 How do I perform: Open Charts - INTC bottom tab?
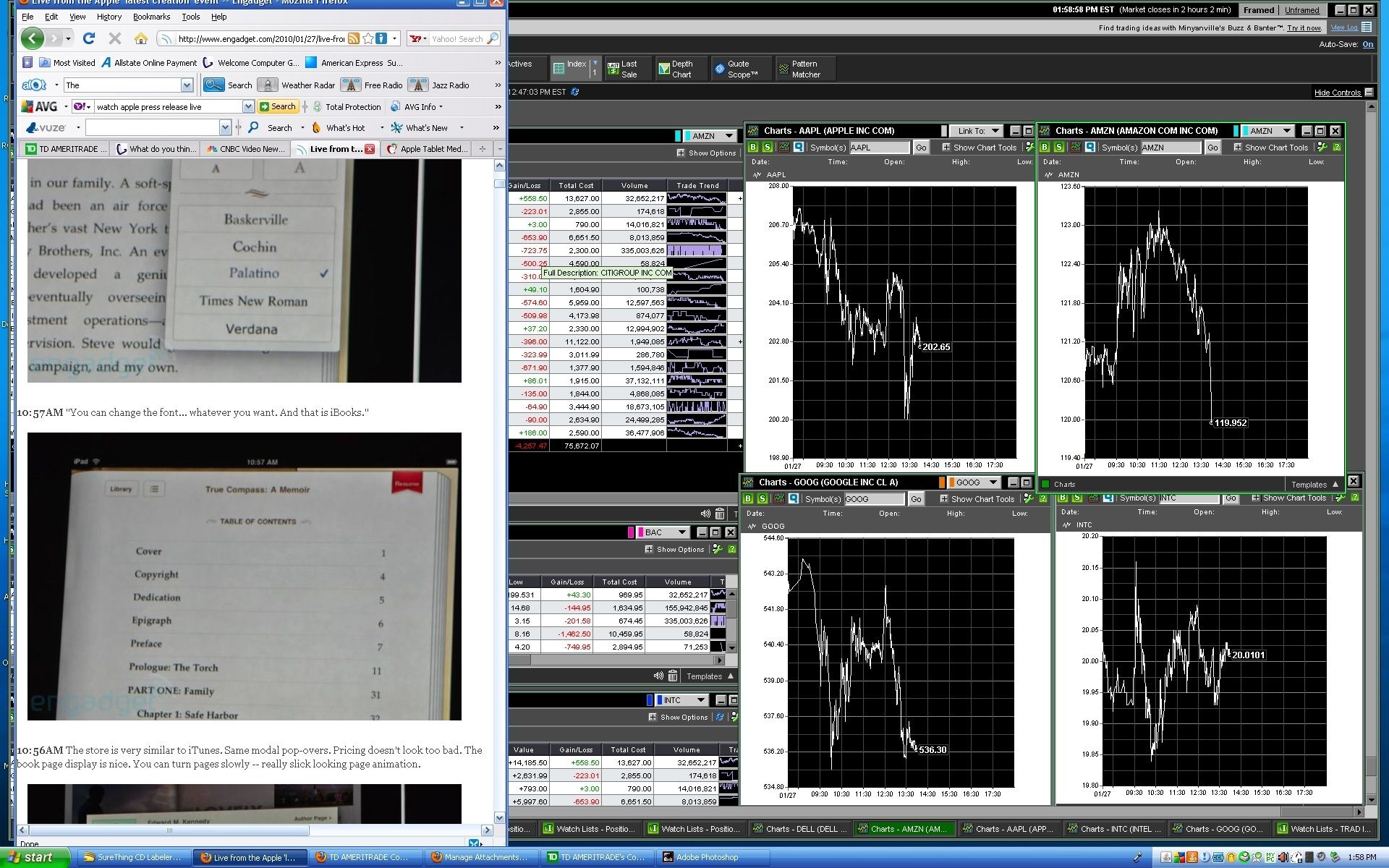[x=1114, y=829]
